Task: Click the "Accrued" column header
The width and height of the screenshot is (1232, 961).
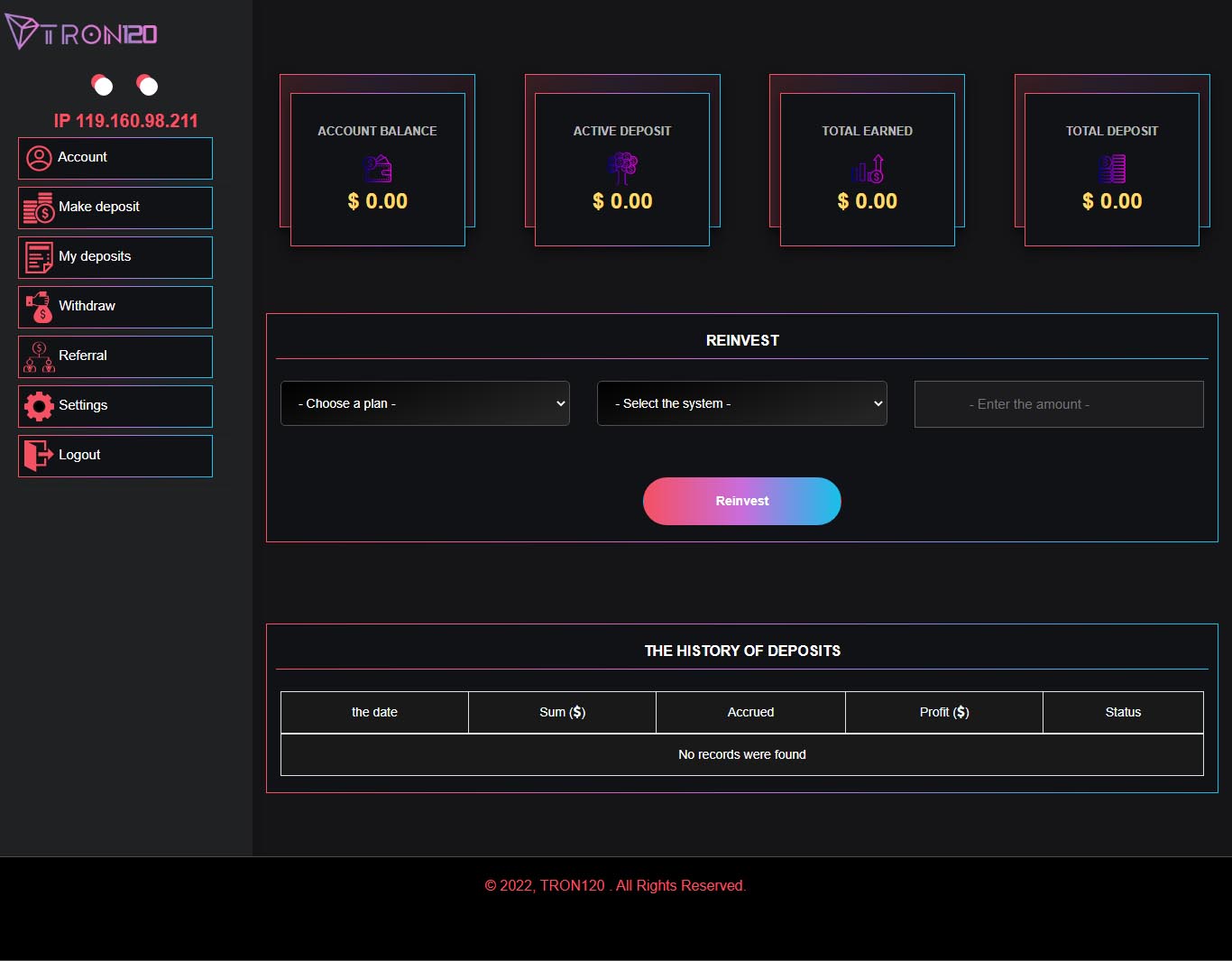Action: [x=751, y=712]
